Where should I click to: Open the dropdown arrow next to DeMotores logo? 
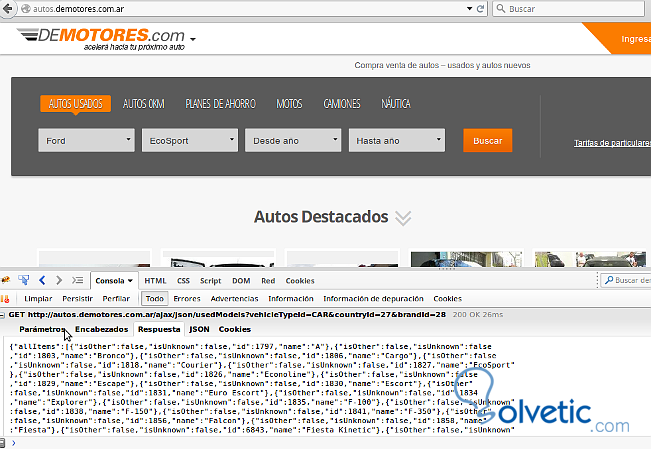(x=193, y=39)
